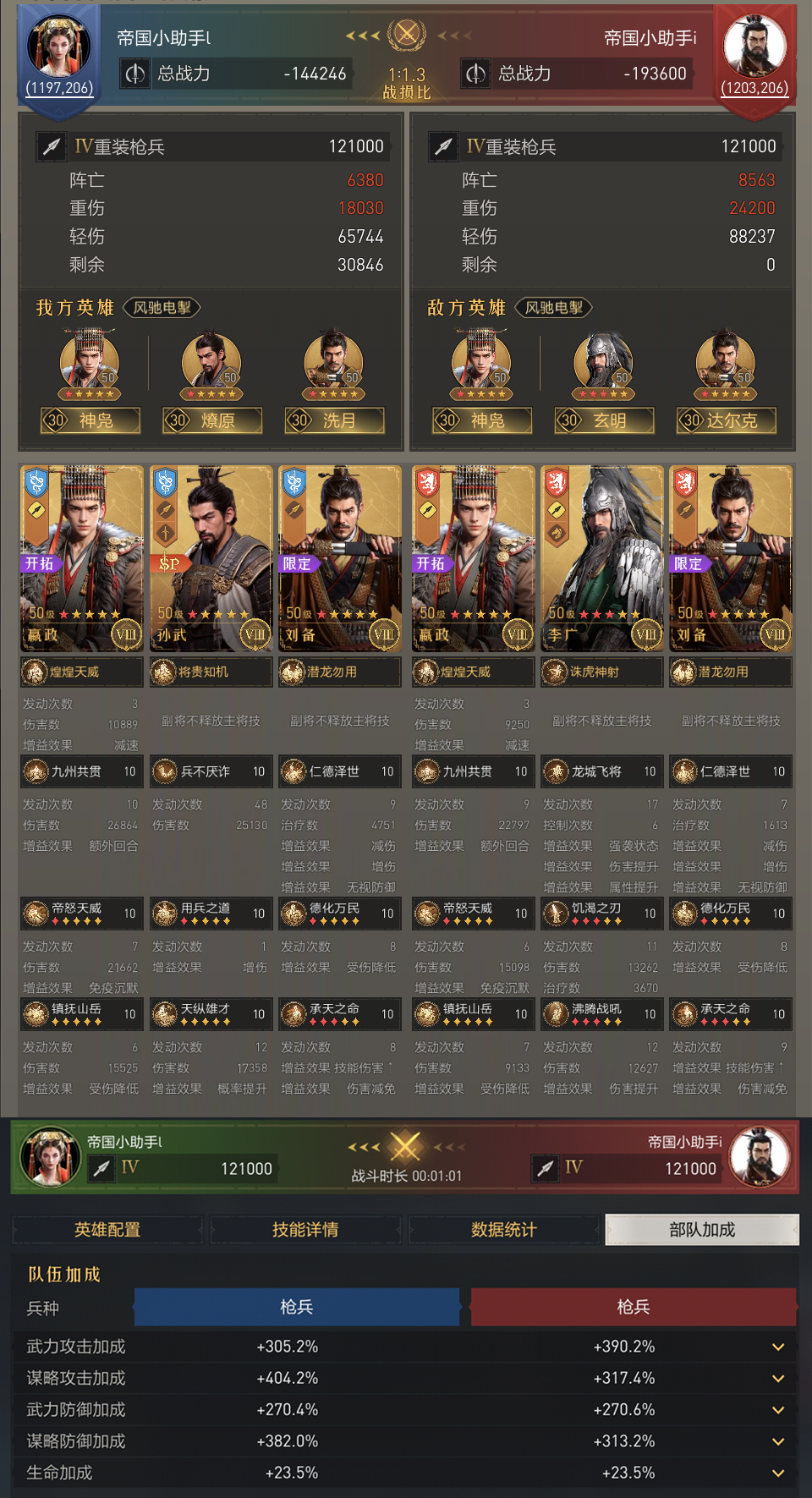Tap the 风驰电掣 tag beside 我方英雄
812x1498 pixels.
162,308
